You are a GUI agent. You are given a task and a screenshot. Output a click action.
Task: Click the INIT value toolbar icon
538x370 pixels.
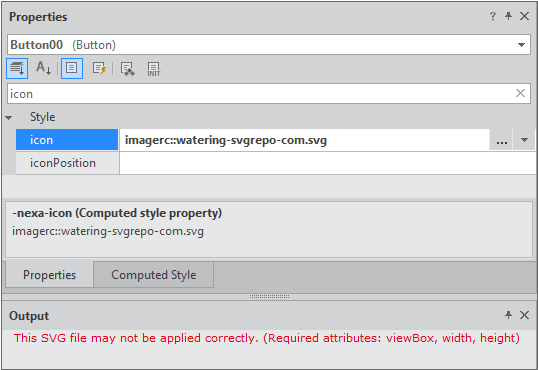pyautogui.click(x=154, y=69)
